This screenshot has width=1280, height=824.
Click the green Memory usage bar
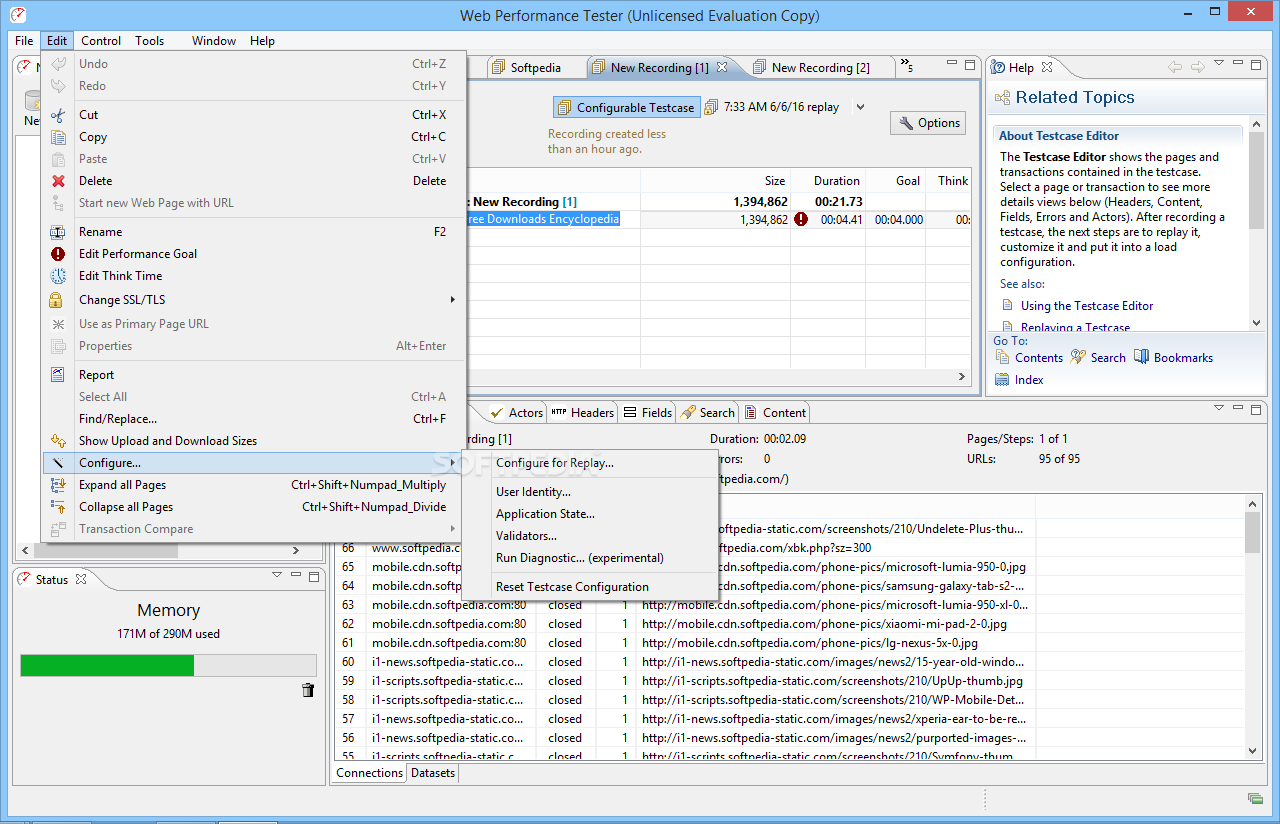click(107, 665)
